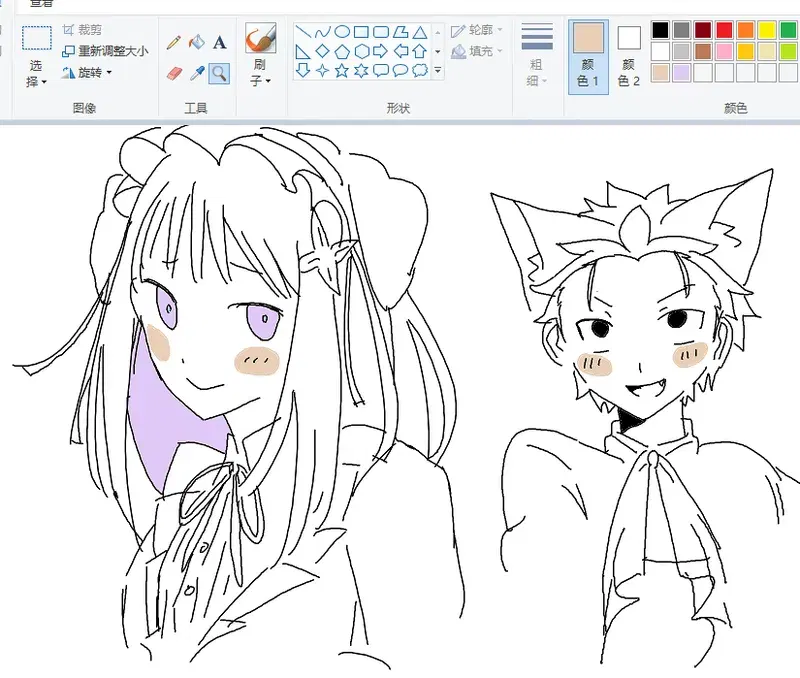This screenshot has height=678, width=800.
Task: Open the 粗细 line size menu
Action: point(537,55)
